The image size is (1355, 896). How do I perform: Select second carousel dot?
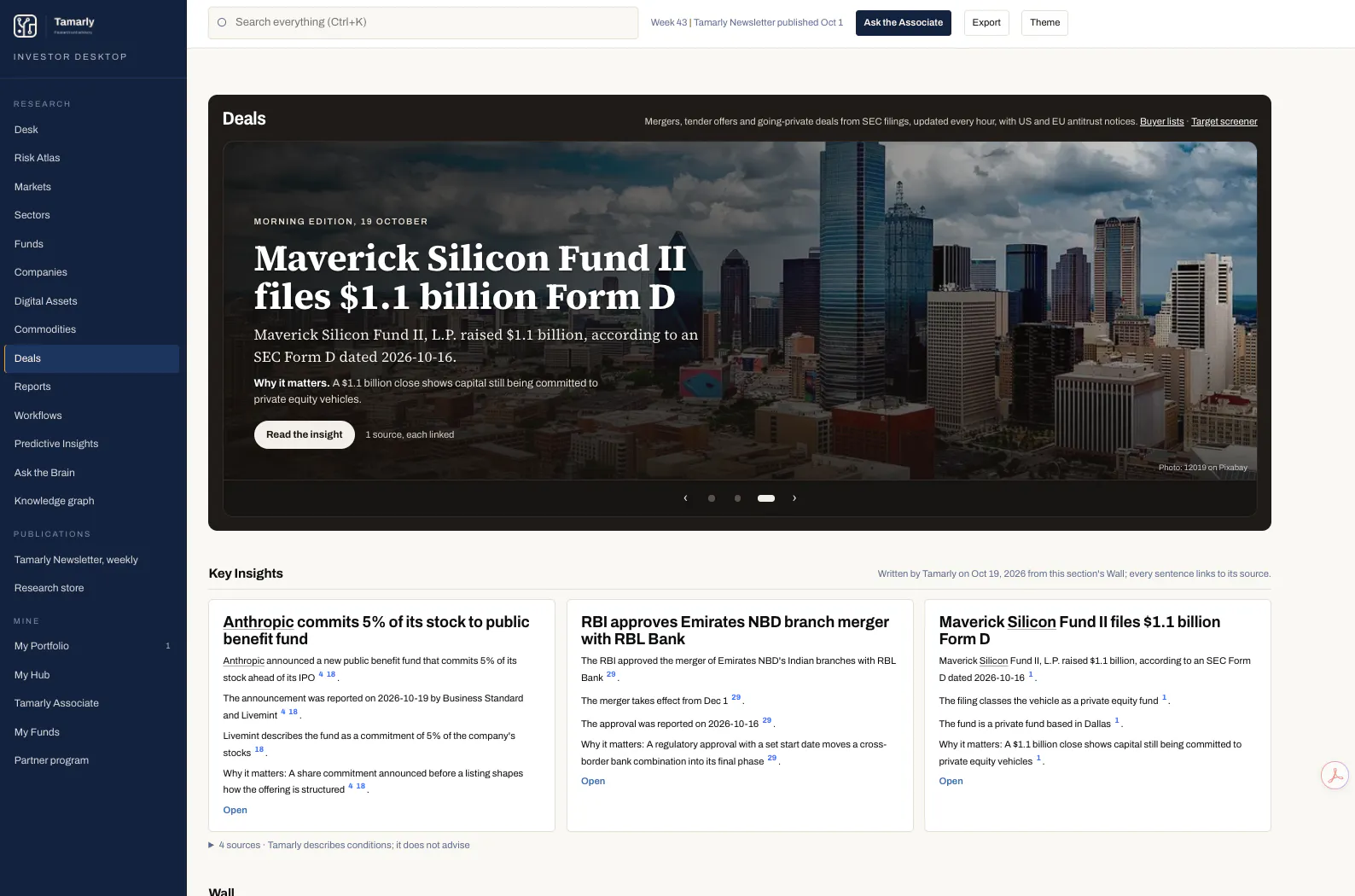pyautogui.click(x=737, y=498)
